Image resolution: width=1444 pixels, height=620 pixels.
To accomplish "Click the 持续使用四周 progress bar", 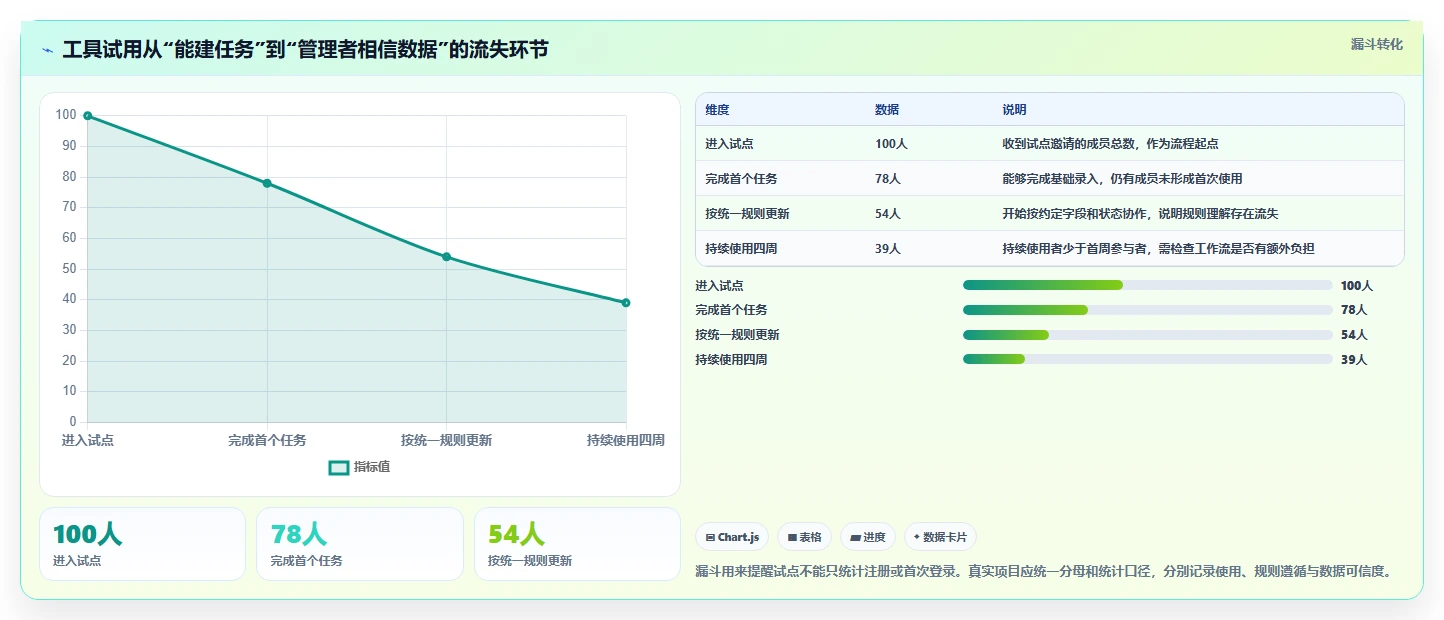I will point(1147,359).
